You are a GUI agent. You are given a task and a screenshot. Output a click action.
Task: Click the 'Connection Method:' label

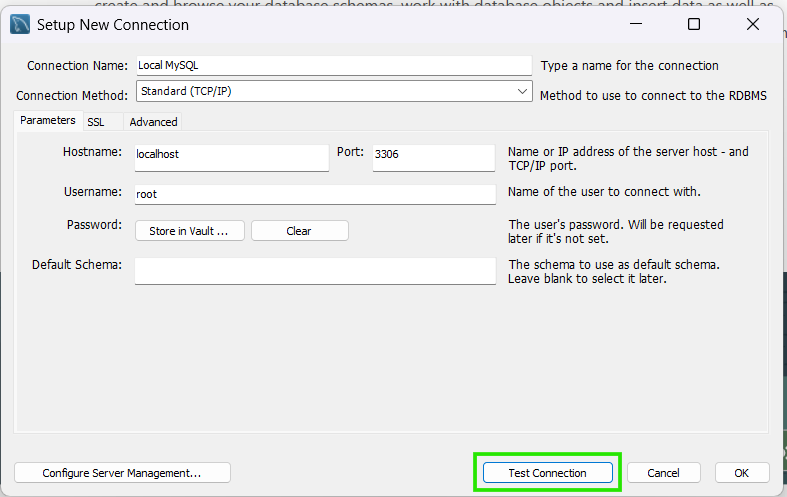pyautogui.click(x=72, y=95)
